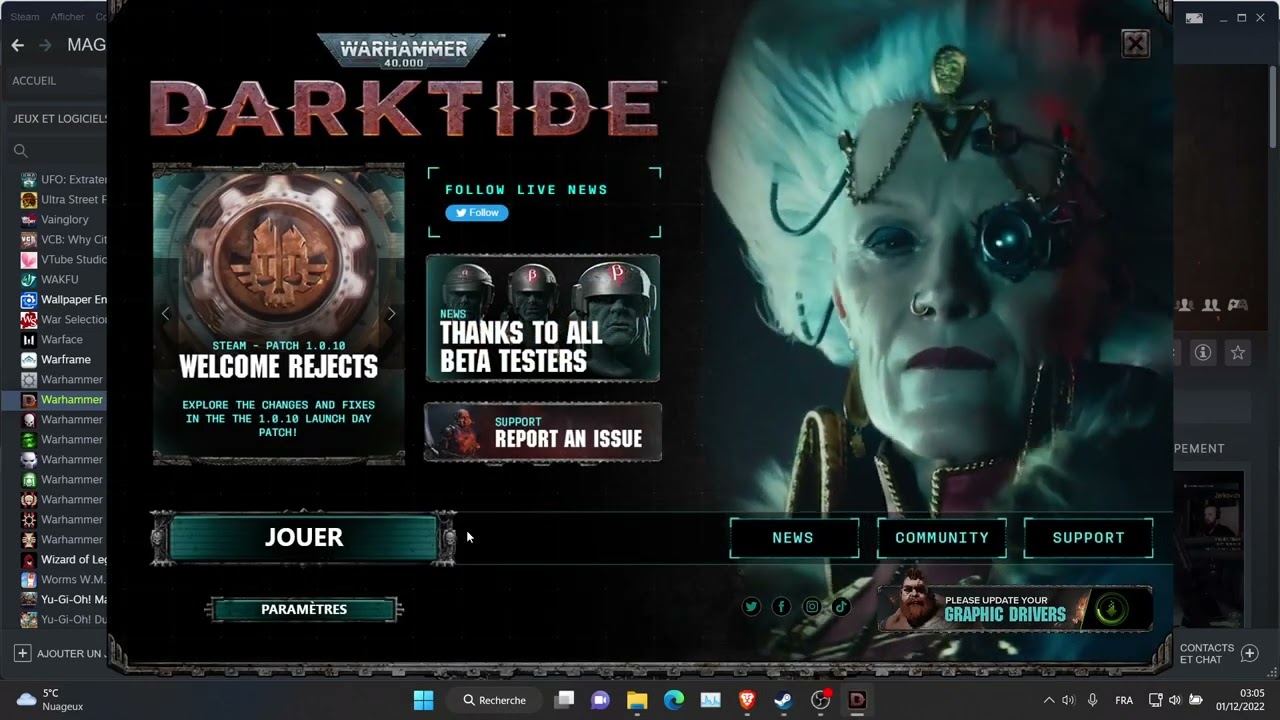
Task: Open File Explorer from the taskbar
Action: click(637, 700)
